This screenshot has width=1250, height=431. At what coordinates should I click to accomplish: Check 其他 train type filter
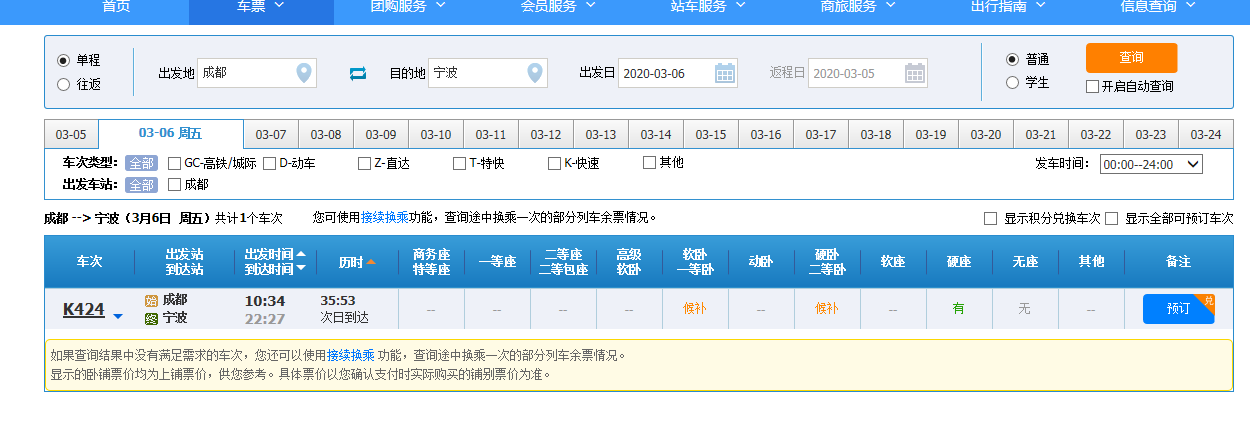coord(649,162)
